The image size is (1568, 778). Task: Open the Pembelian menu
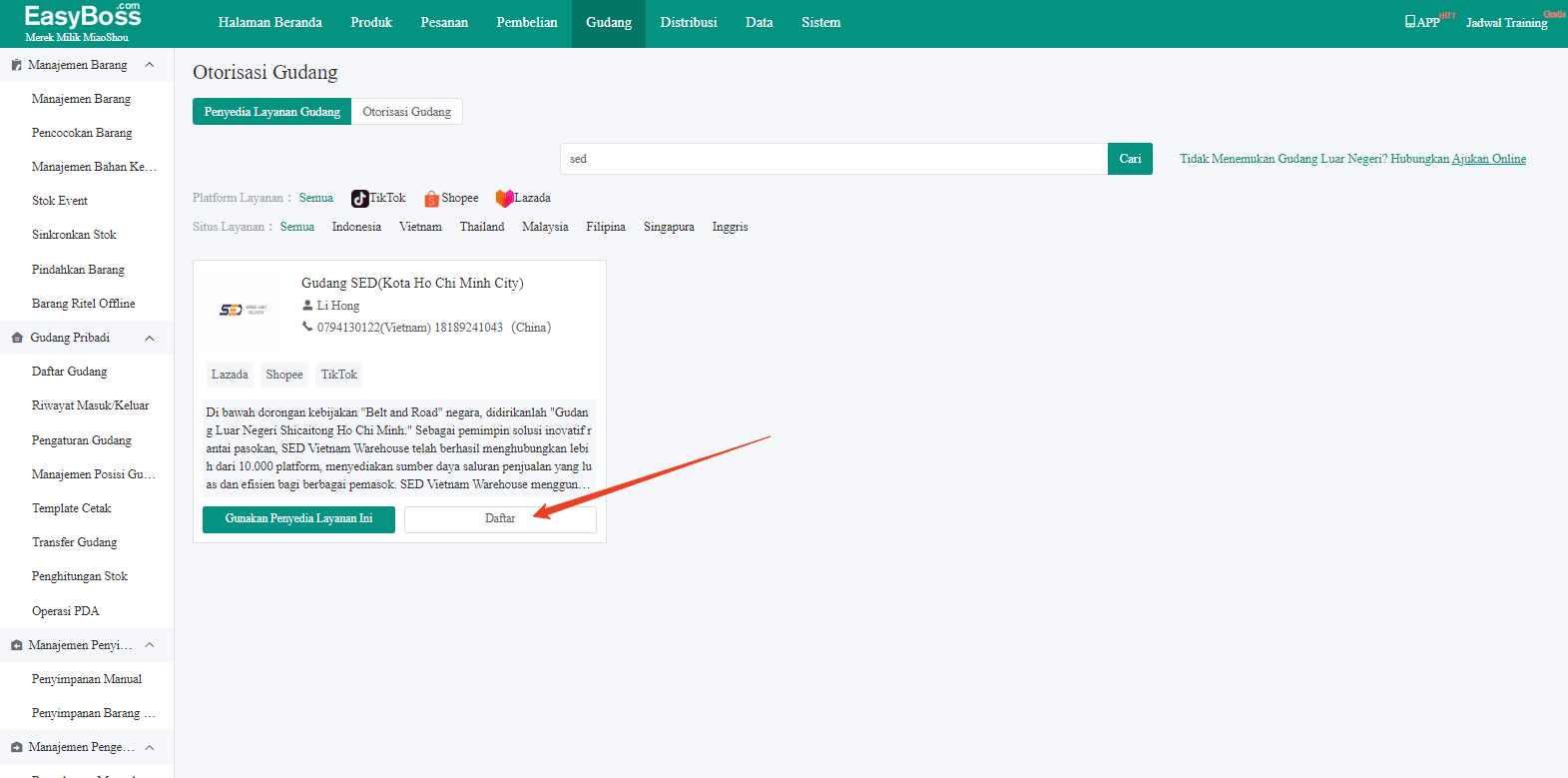pyautogui.click(x=527, y=23)
